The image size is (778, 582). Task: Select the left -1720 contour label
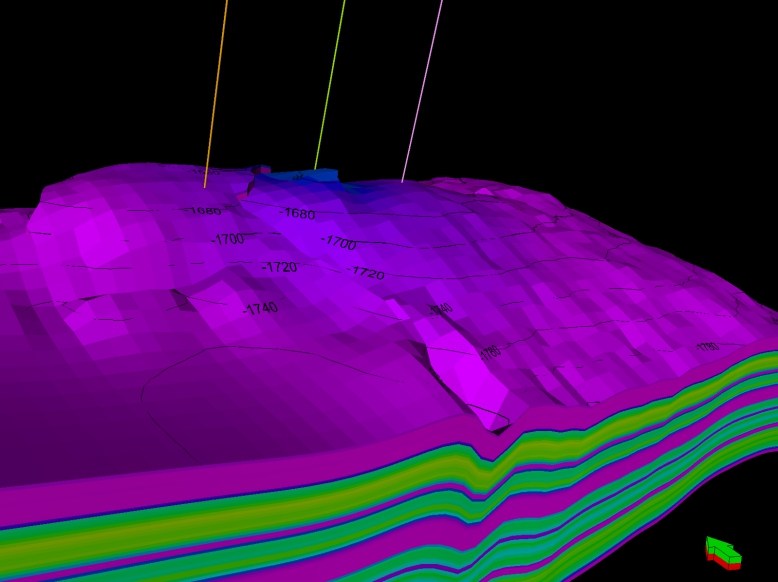tap(279, 267)
